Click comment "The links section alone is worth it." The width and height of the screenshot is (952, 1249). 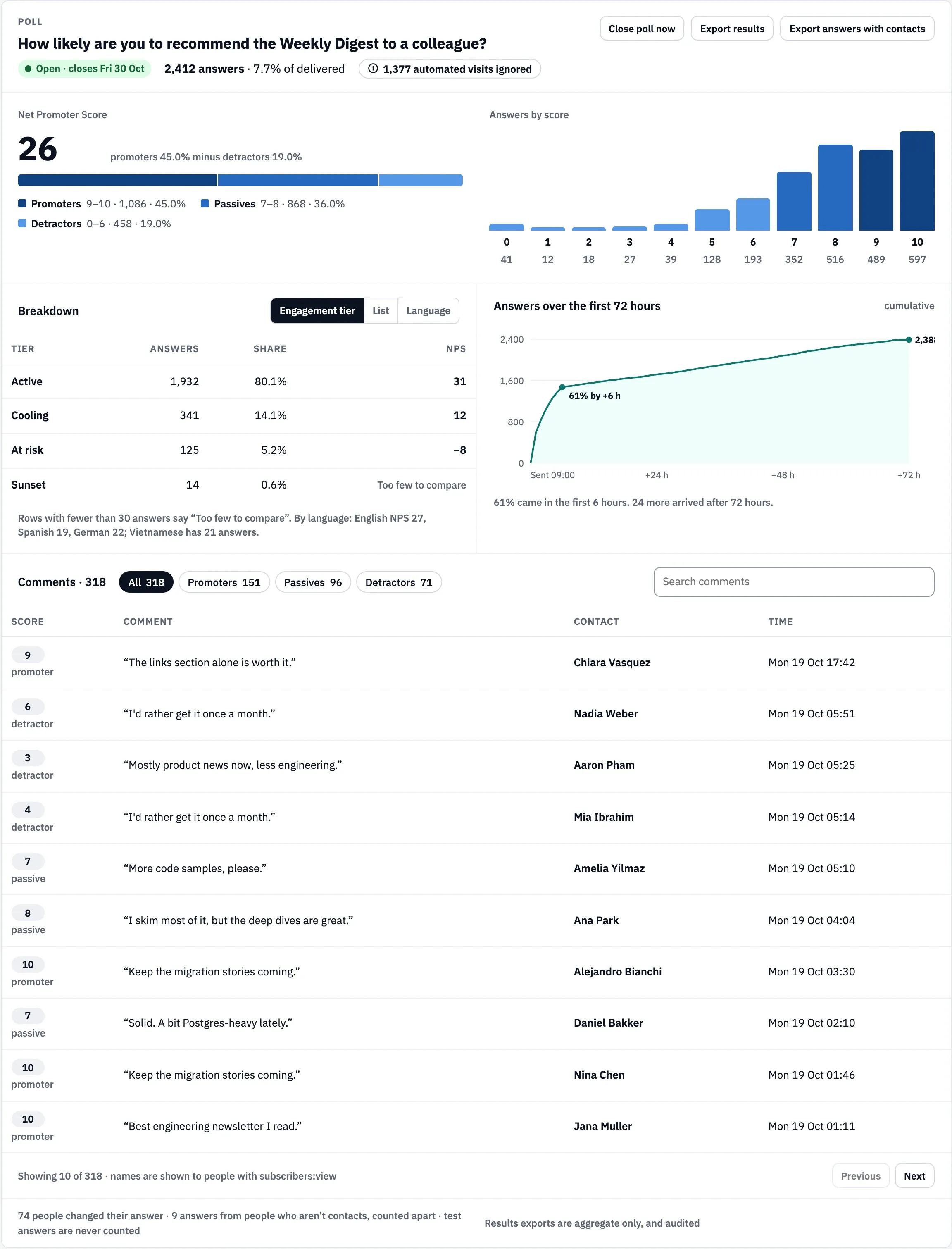[x=209, y=662]
